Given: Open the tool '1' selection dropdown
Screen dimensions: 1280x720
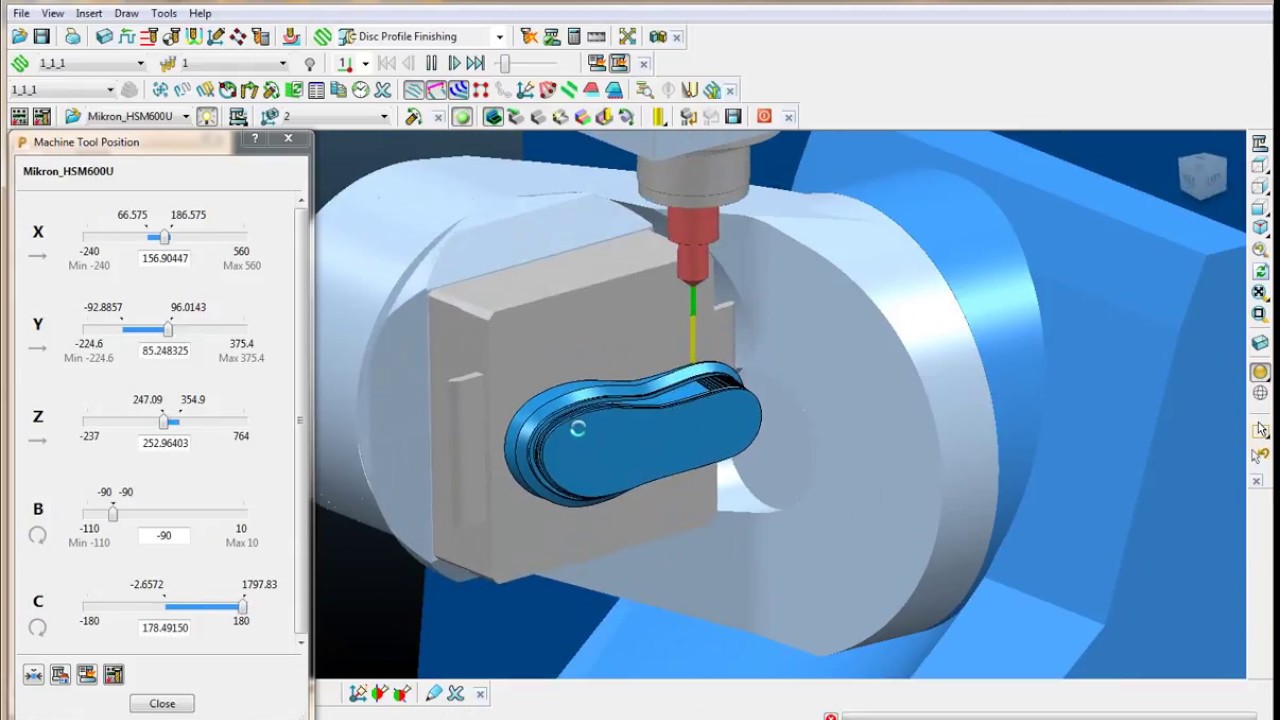Looking at the screenshot, I should (x=282, y=64).
